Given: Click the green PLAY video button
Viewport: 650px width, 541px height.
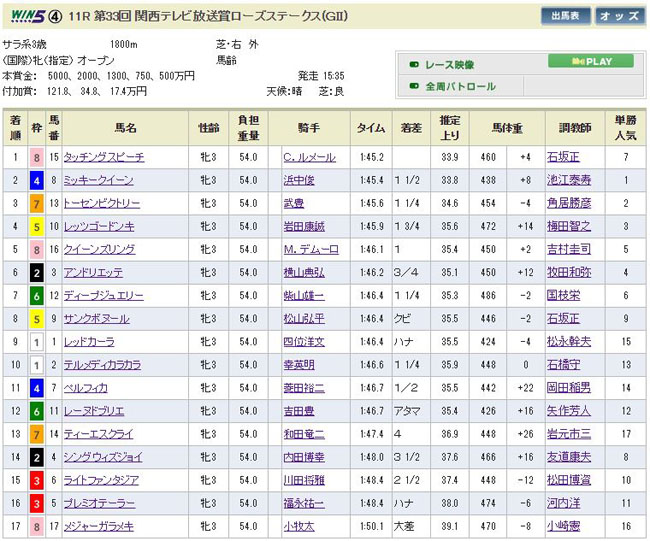Looking at the screenshot, I should [x=590, y=61].
